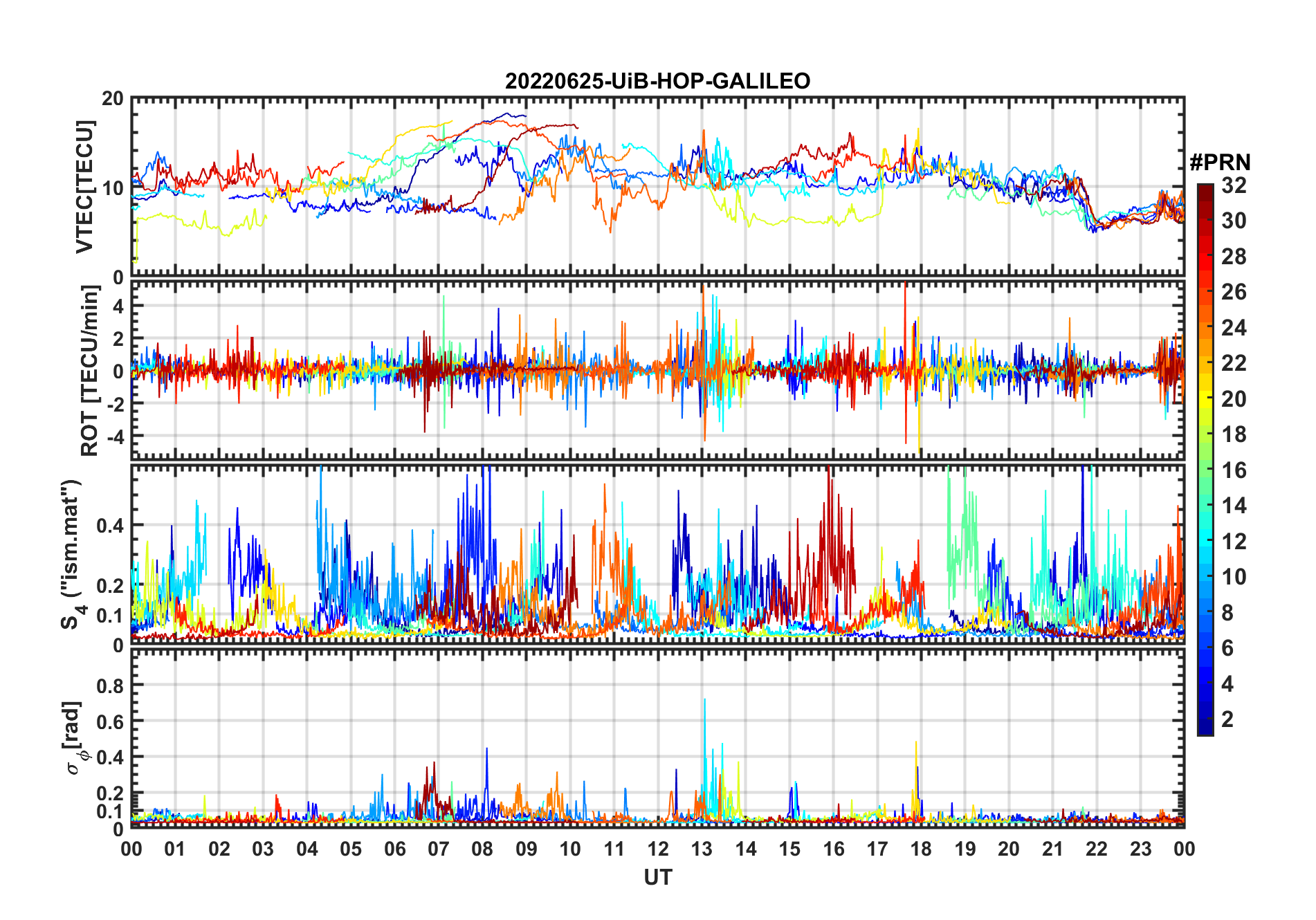Click colorbar tick label 4
Viewport: 1316px width, 920px height.
click(1227, 684)
